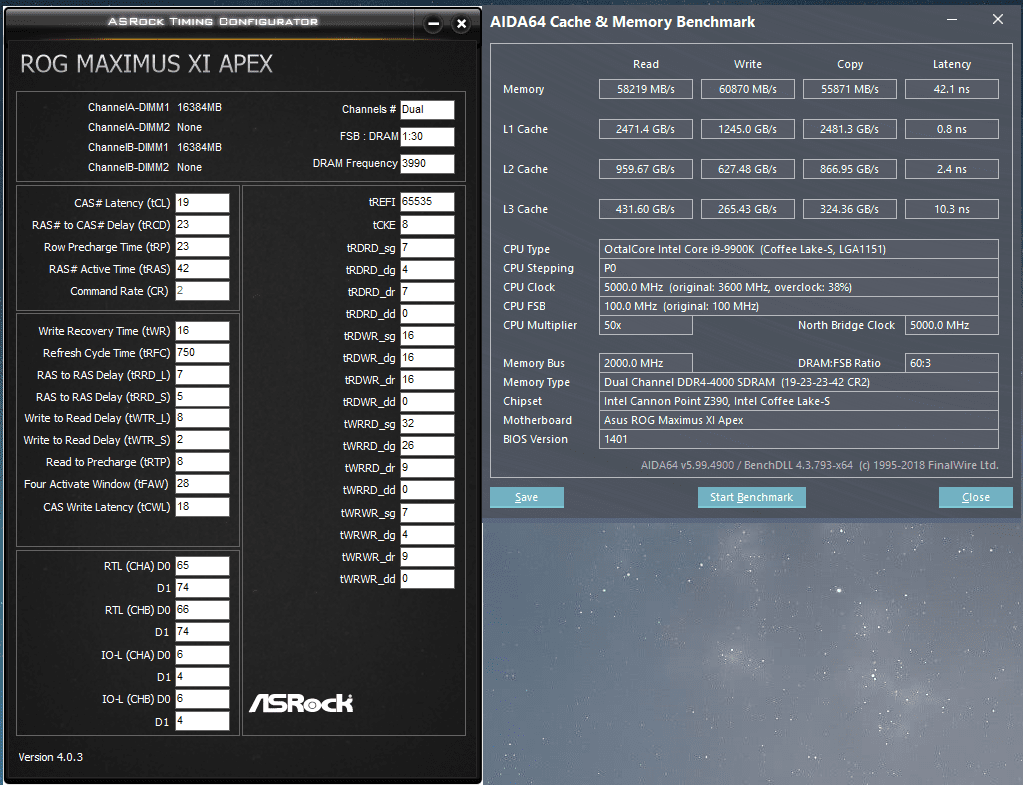Screen dimensions: 1023x785
Task: Select the tRRD_L field
Action: click(202, 375)
